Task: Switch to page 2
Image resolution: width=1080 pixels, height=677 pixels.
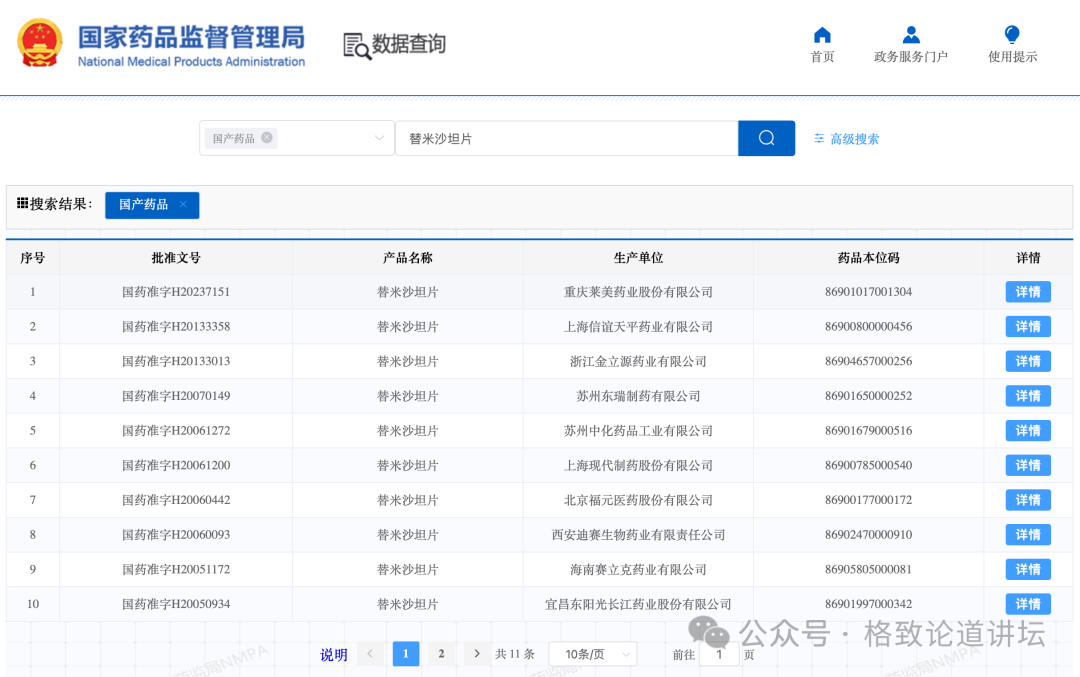Action: pyautogui.click(x=441, y=654)
